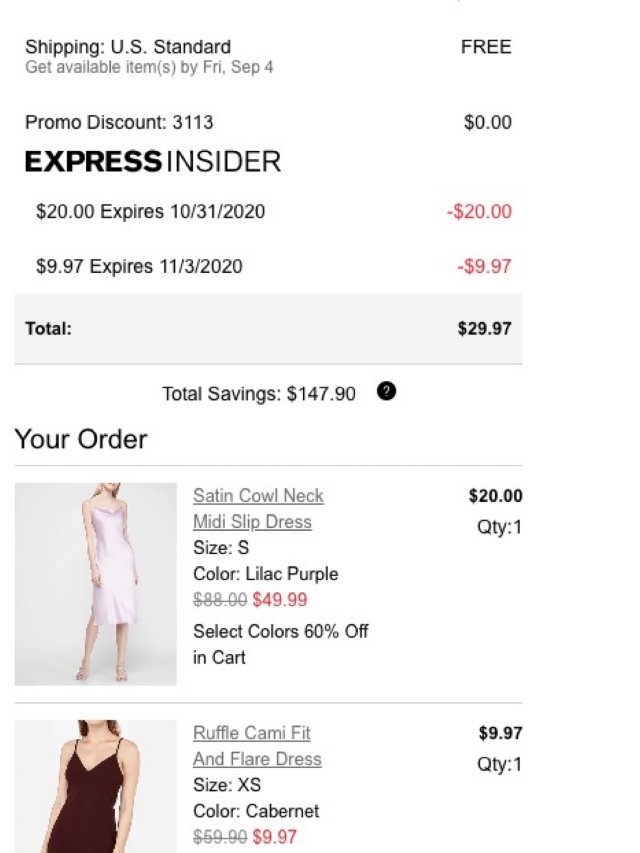The image size is (640, 853).
Task: Open the Satin Cowl Neck Midi Slip Dress link
Action: pyautogui.click(x=258, y=509)
